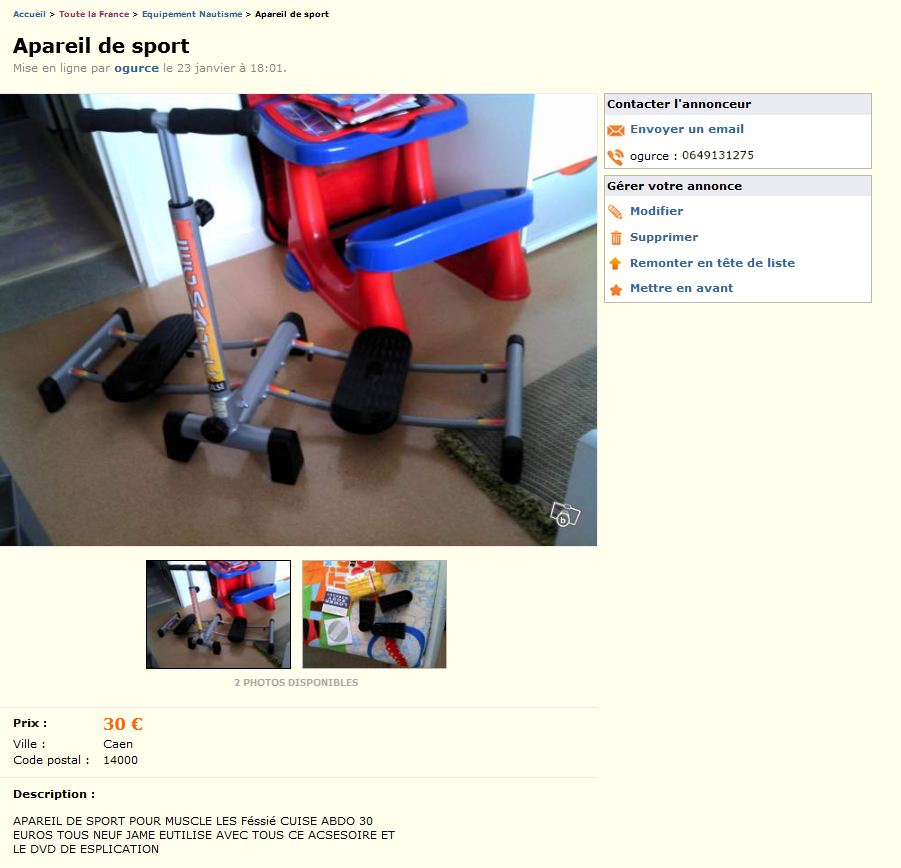
Task: Open seller profile ogurce in the byline
Action: [136, 68]
